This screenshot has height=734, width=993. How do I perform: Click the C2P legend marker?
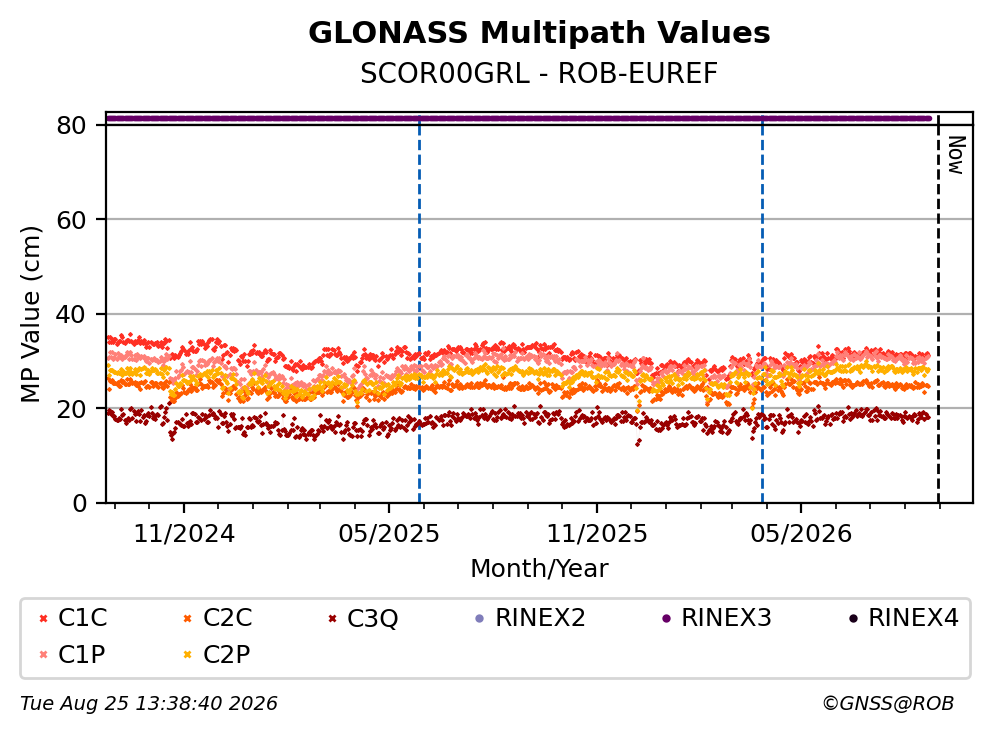tap(187, 655)
